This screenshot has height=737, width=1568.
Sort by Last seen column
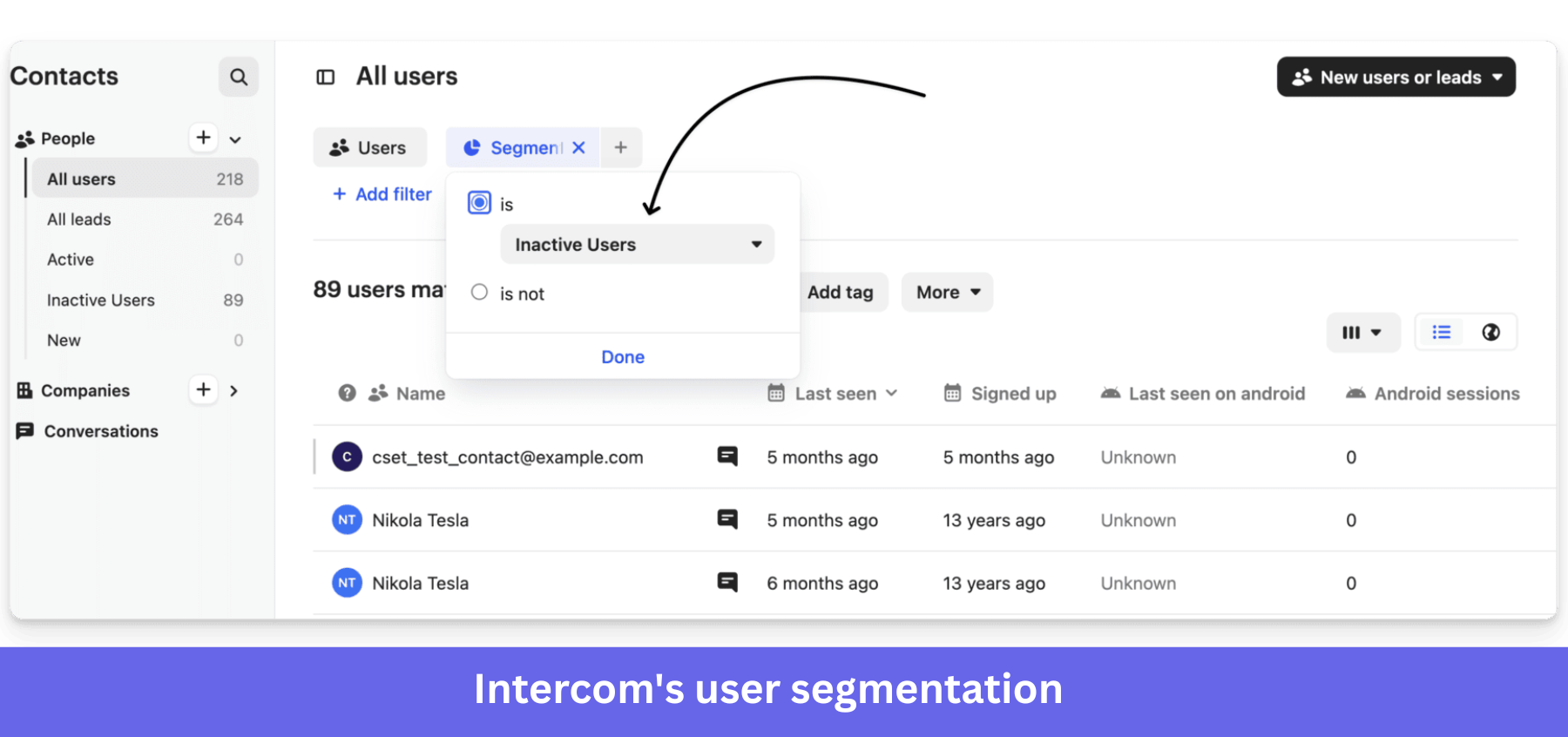tap(833, 394)
